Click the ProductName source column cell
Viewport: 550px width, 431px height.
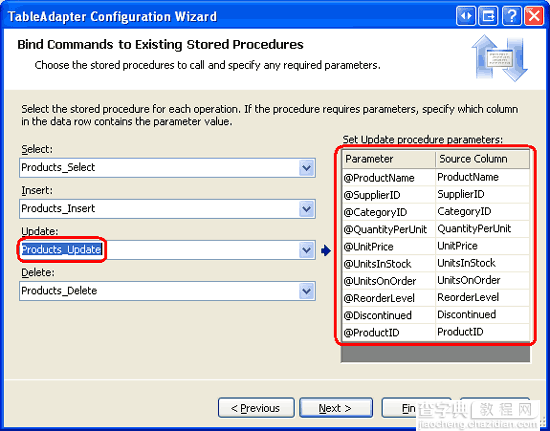click(482, 177)
